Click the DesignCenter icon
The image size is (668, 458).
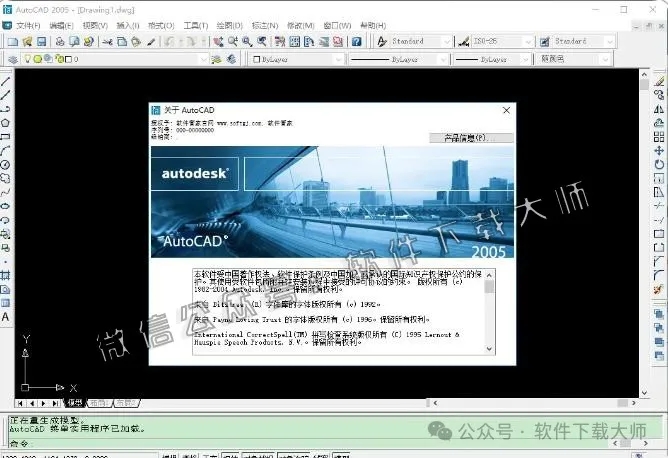point(294,41)
